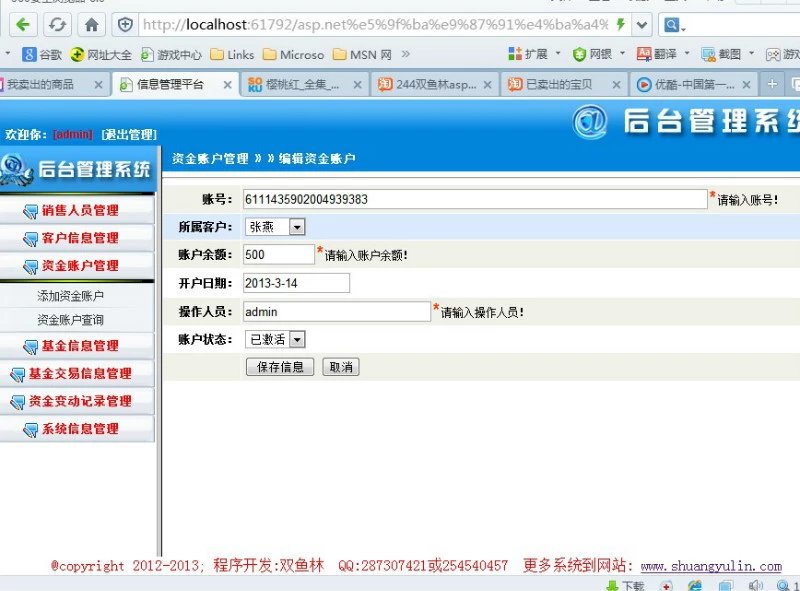Open the Links bookmark folder

tap(232, 54)
